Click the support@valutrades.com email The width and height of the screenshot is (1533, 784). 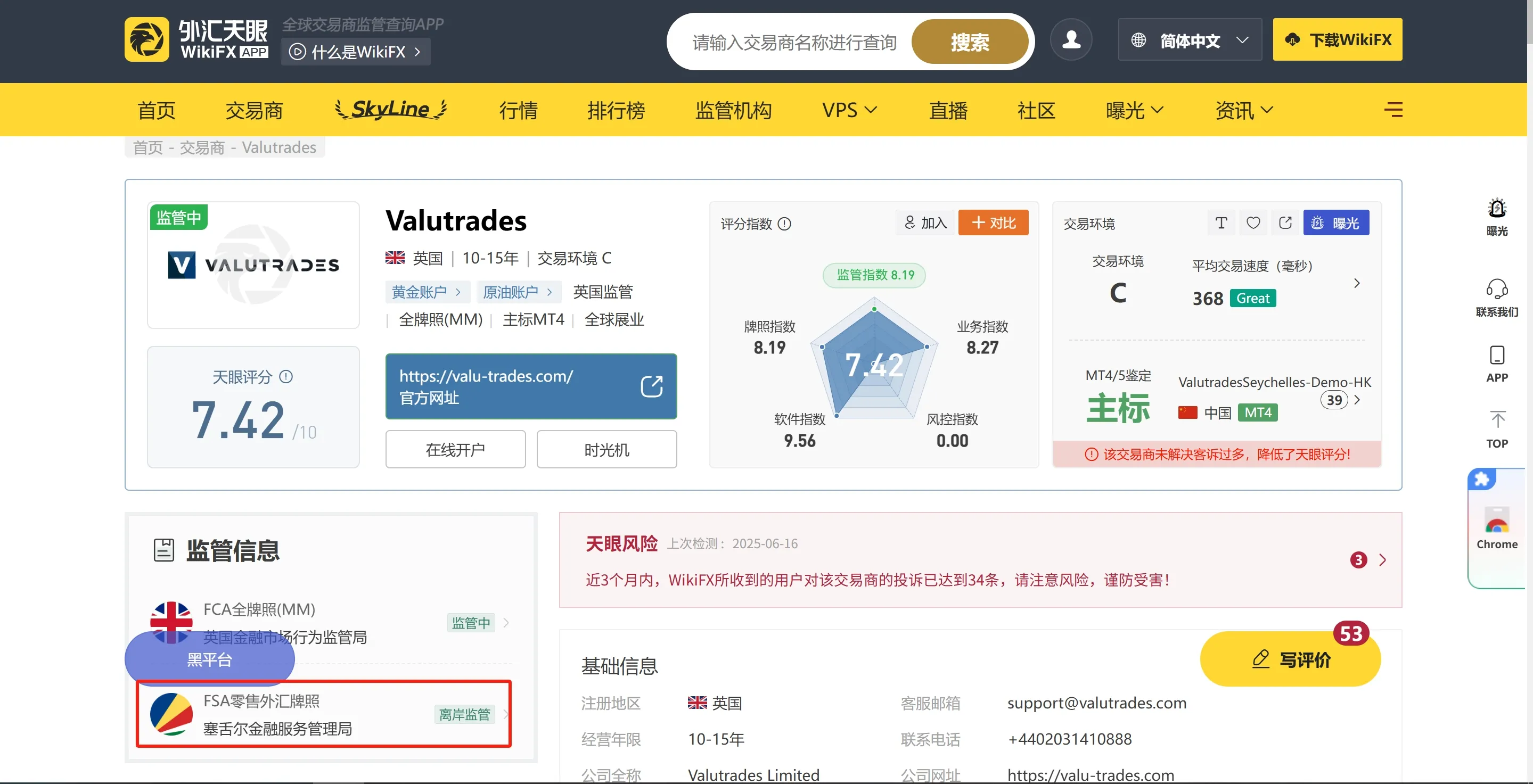1097,703
